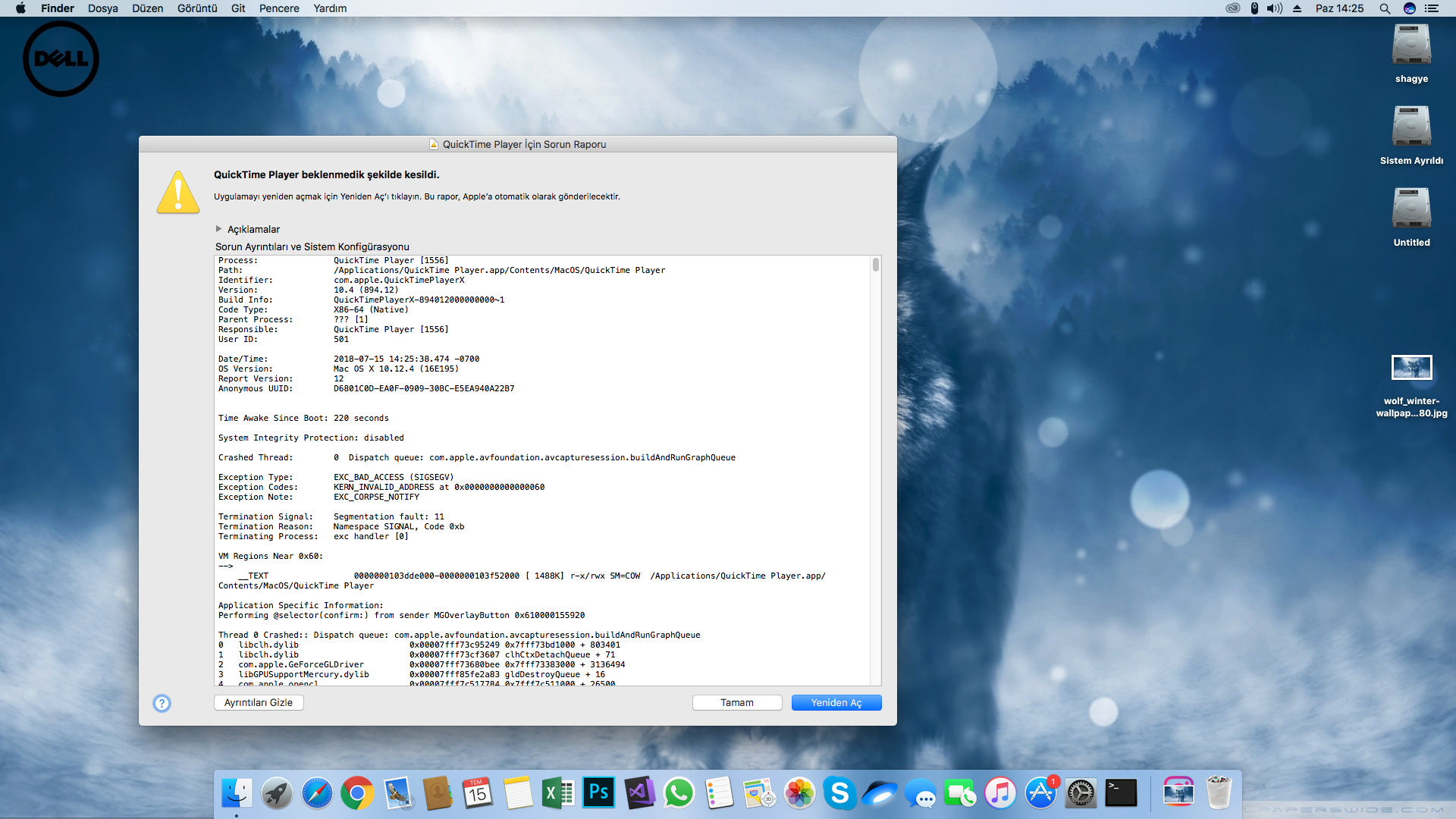
Task: Open the crash report help button
Action: point(162,703)
